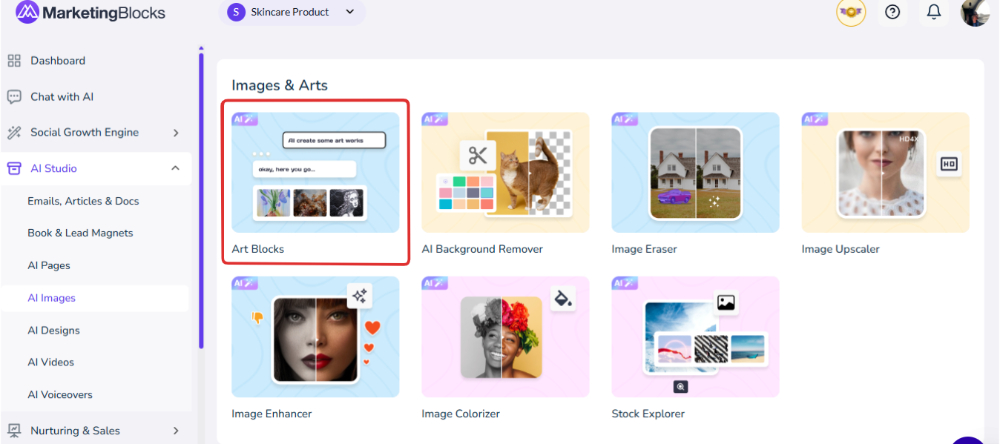Click the MarketingBlocks logo
Screen dimensions: 1000x444
coord(90,13)
